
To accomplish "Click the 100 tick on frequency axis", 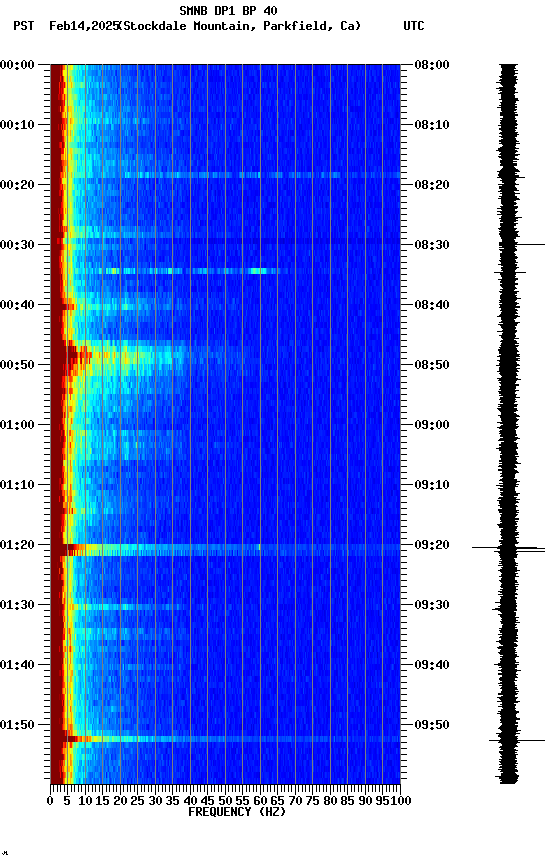I will tap(401, 801).
